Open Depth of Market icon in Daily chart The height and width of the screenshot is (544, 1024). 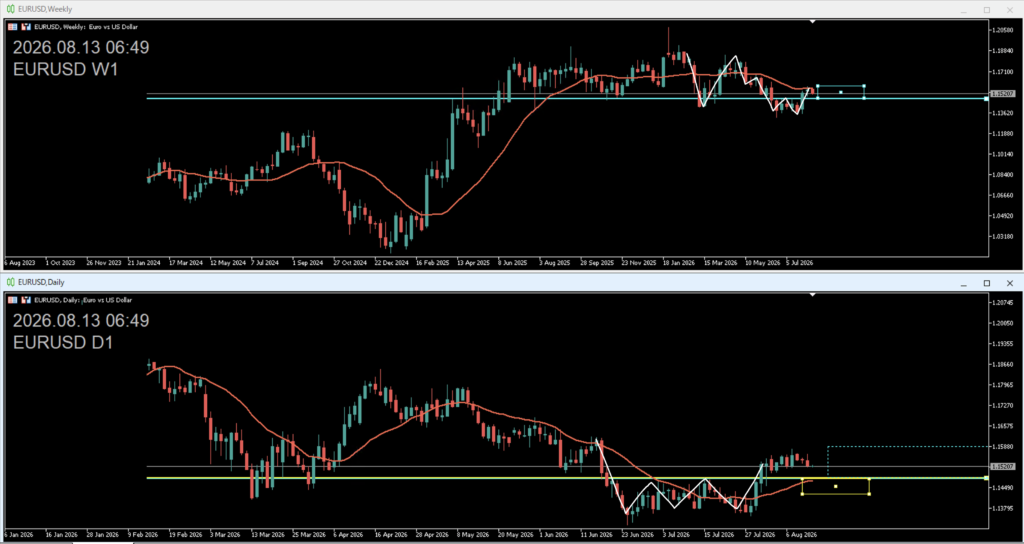coord(13,300)
